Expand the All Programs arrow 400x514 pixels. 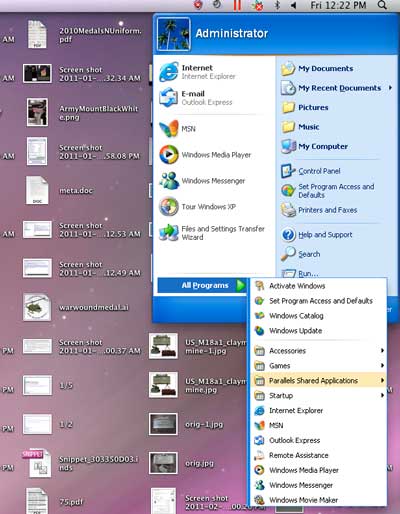tap(240, 285)
